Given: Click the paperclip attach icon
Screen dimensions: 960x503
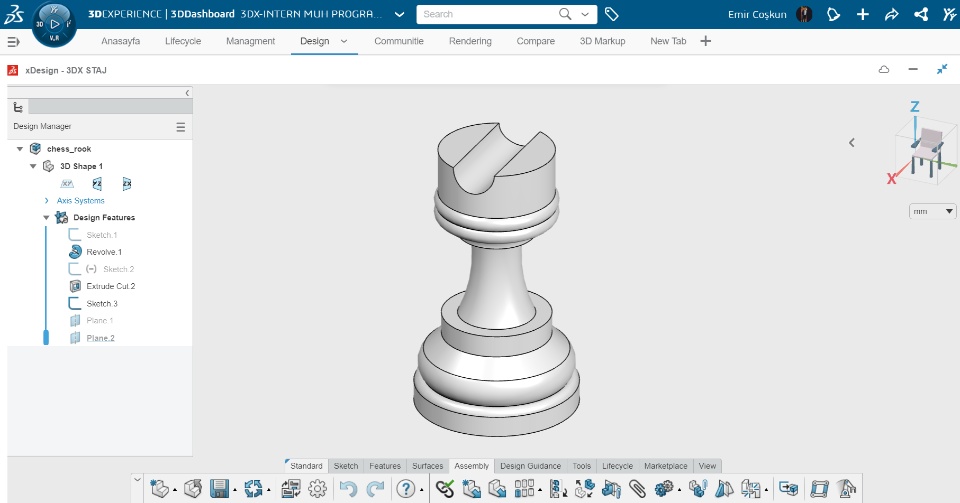Looking at the screenshot, I should point(637,488).
